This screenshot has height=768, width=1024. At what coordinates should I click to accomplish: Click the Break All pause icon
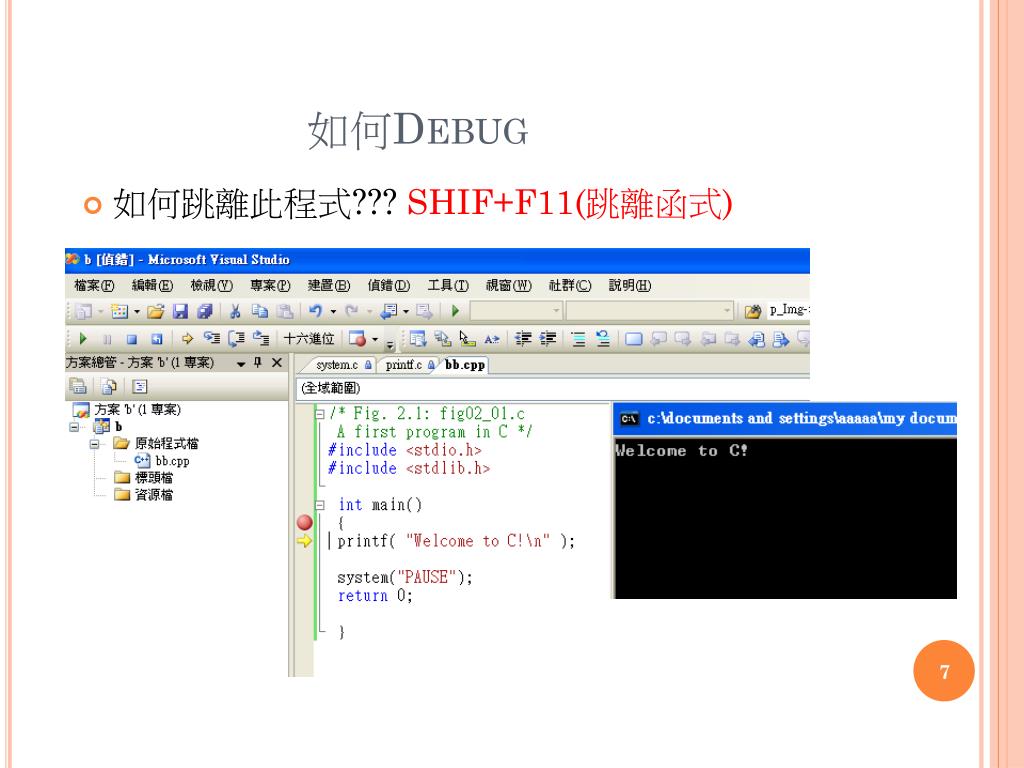[107, 339]
